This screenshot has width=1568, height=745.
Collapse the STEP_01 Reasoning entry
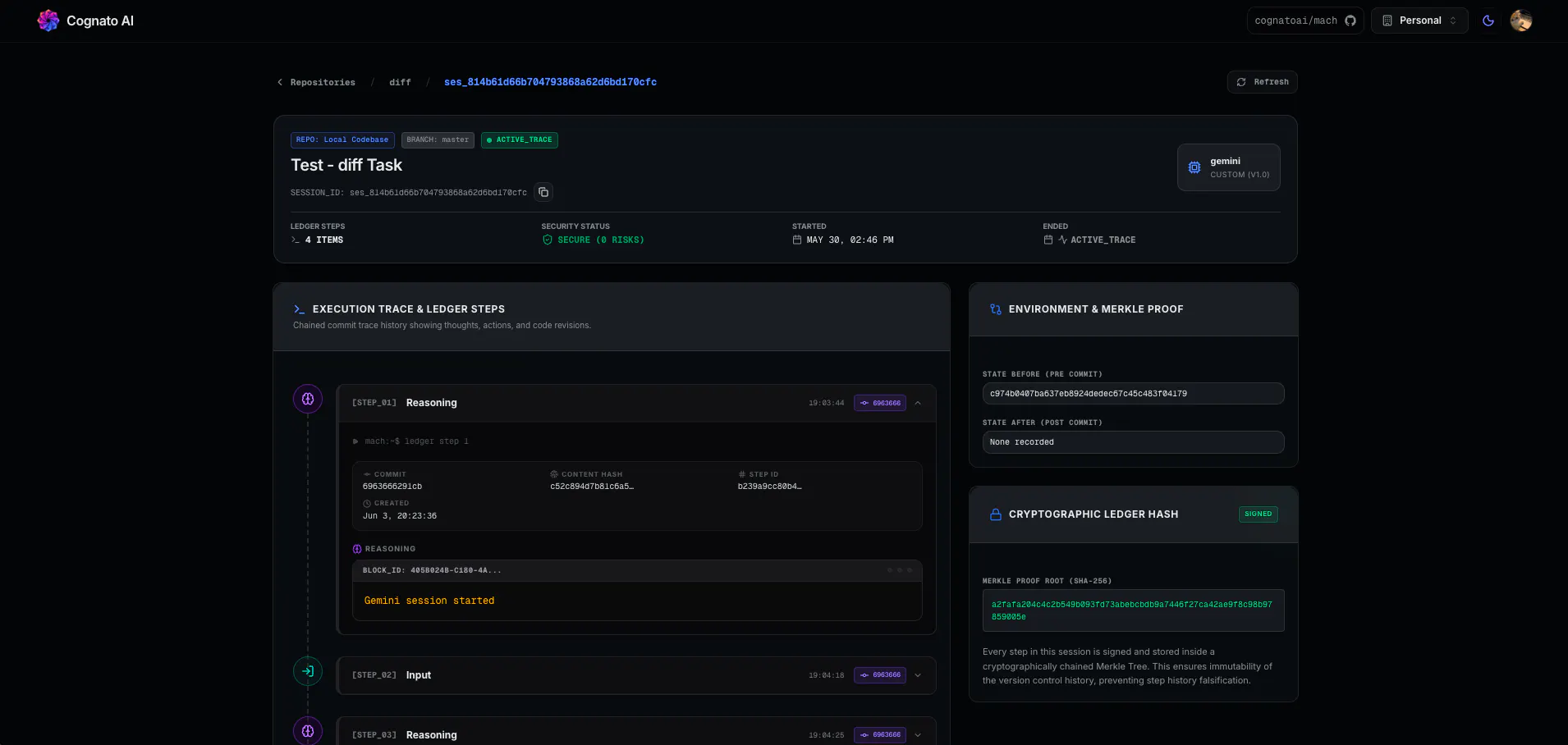(x=918, y=403)
